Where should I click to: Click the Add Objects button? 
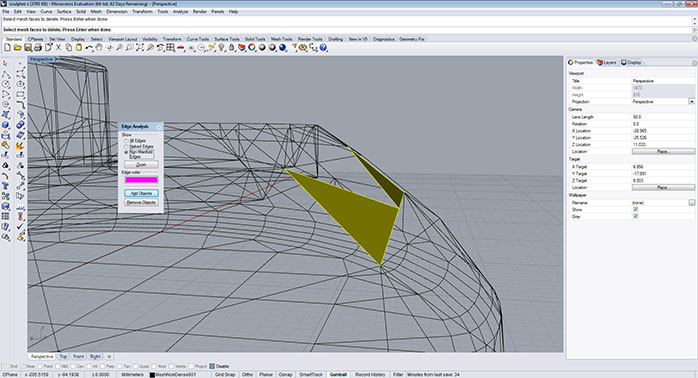[141, 193]
